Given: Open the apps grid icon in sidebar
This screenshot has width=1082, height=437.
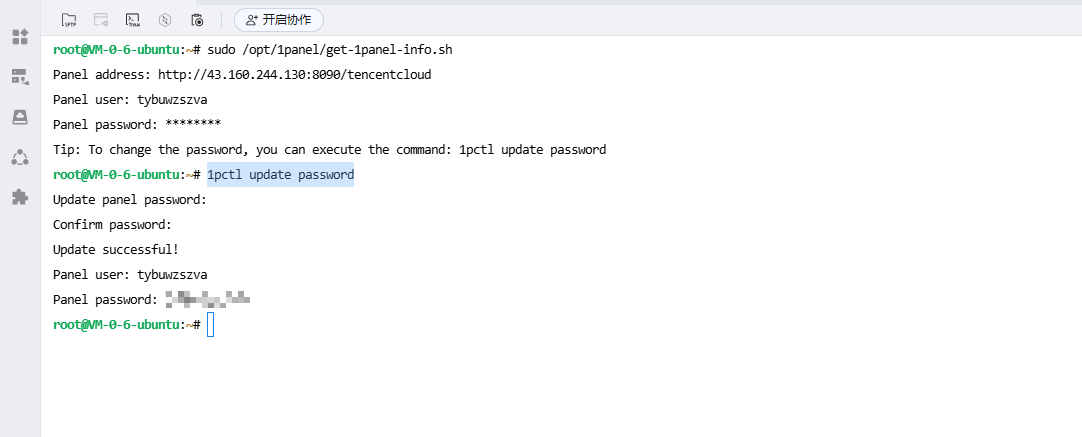Looking at the screenshot, I should (20, 37).
